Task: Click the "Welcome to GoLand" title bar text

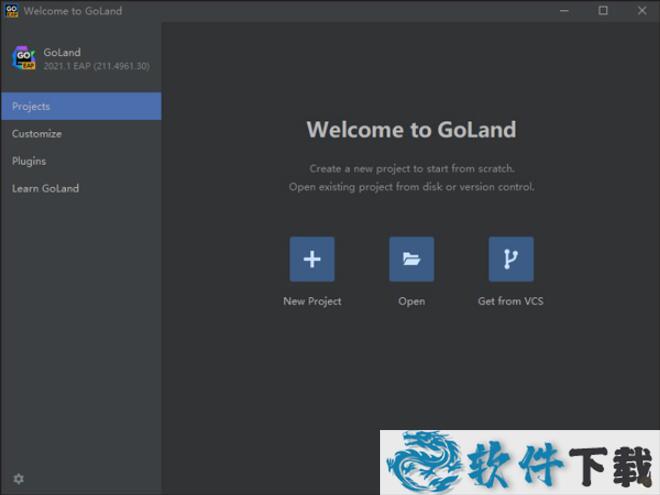Action: (73, 11)
